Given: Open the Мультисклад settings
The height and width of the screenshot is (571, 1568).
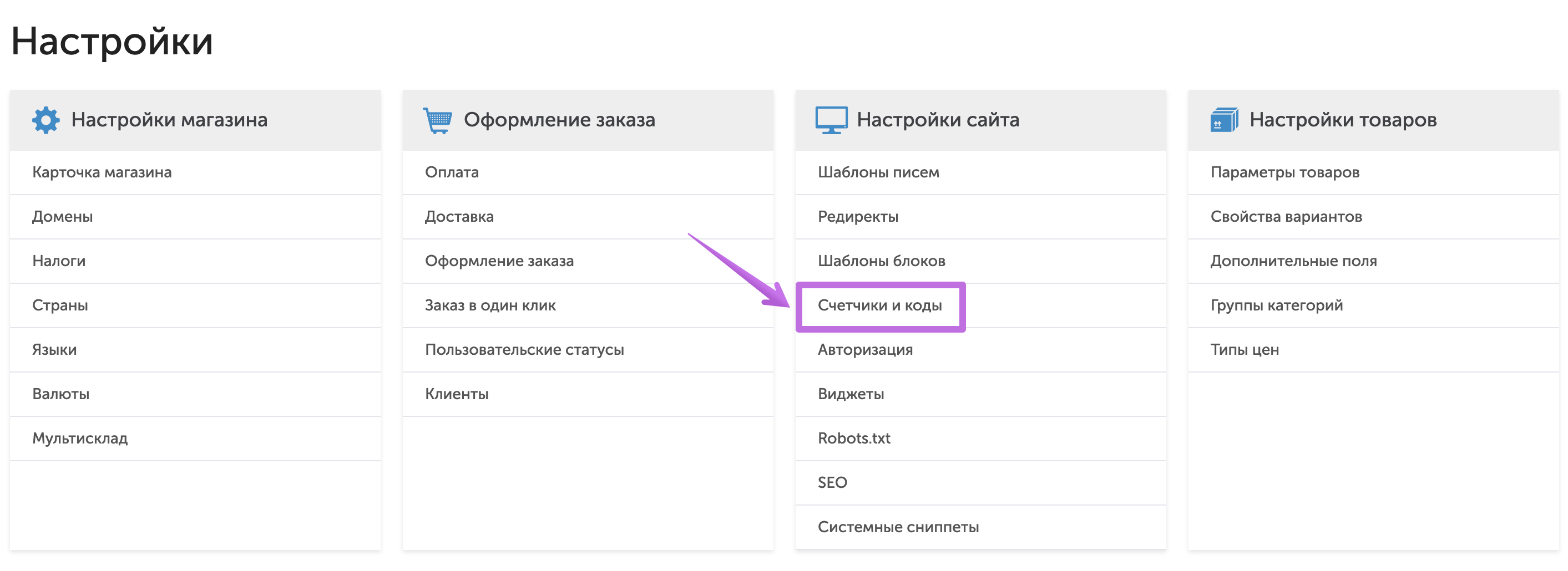Looking at the screenshot, I should (x=80, y=439).
